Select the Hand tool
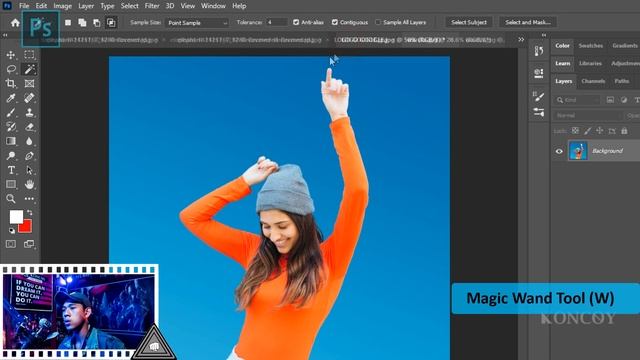640x360 pixels. click(x=29, y=184)
